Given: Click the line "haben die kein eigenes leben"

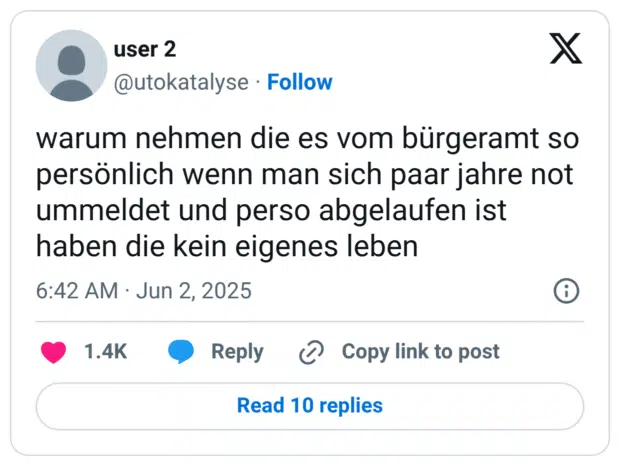Looking at the screenshot, I should click(226, 245).
